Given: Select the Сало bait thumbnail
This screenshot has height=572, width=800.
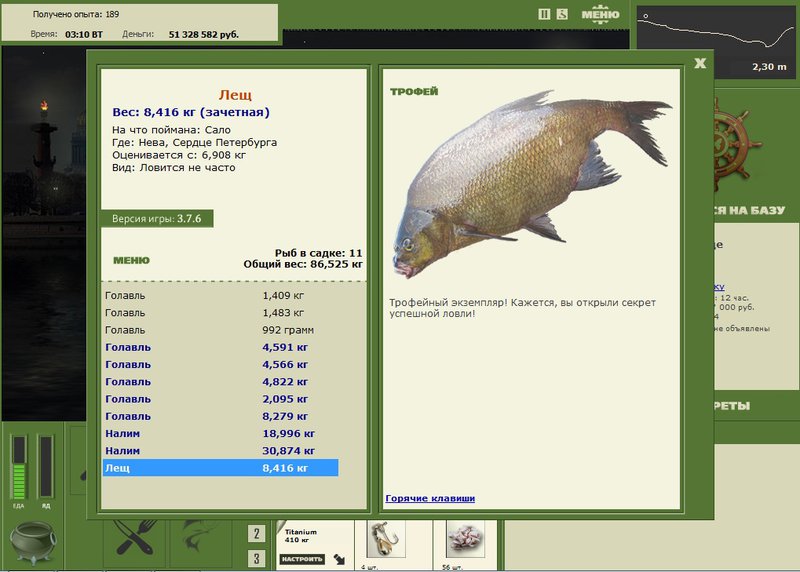Looking at the screenshot, I should pyautogui.click(x=465, y=539).
